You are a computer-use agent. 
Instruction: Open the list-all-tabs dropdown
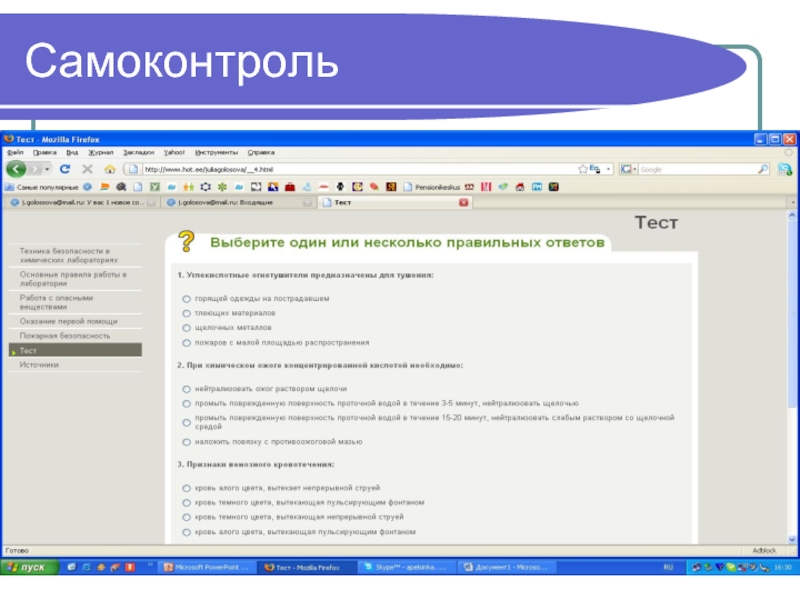(x=792, y=203)
